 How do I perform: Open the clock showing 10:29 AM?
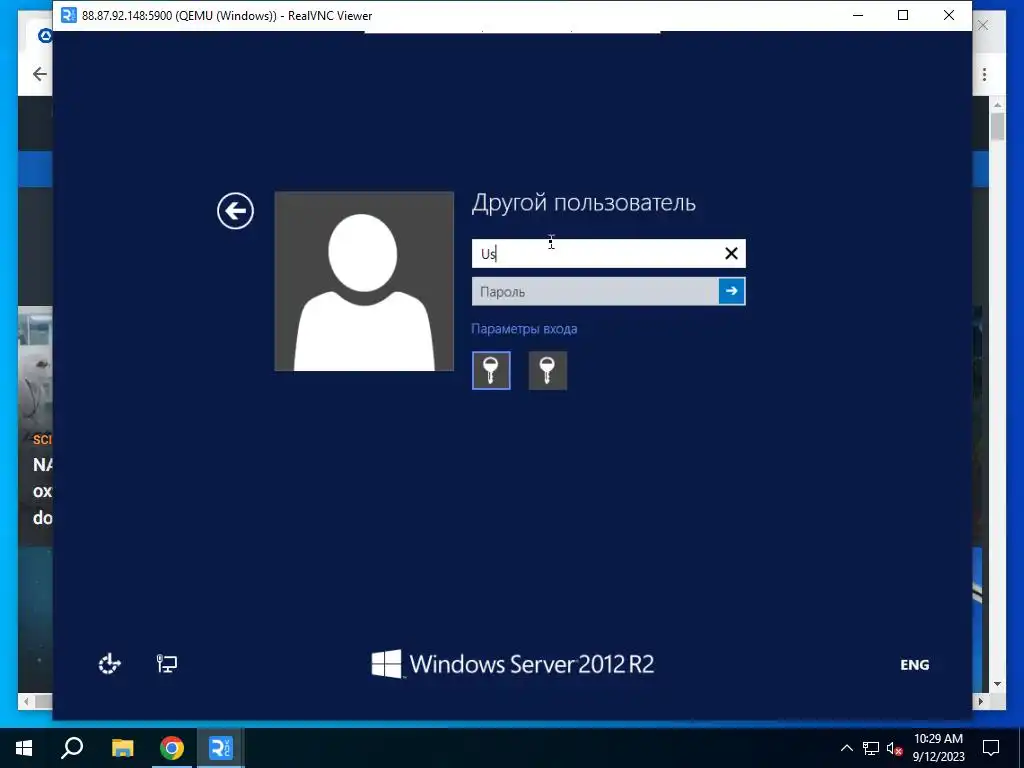[938, 748]
